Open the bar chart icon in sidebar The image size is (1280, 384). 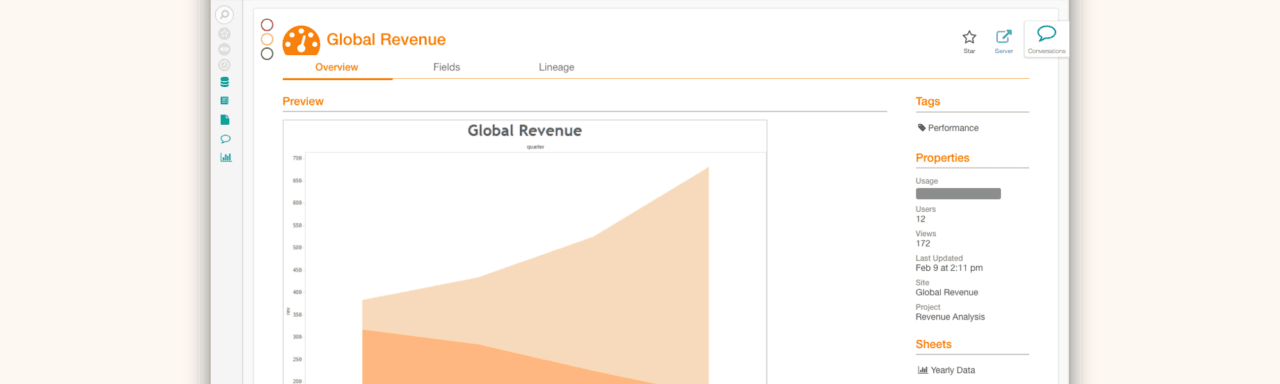225,157
